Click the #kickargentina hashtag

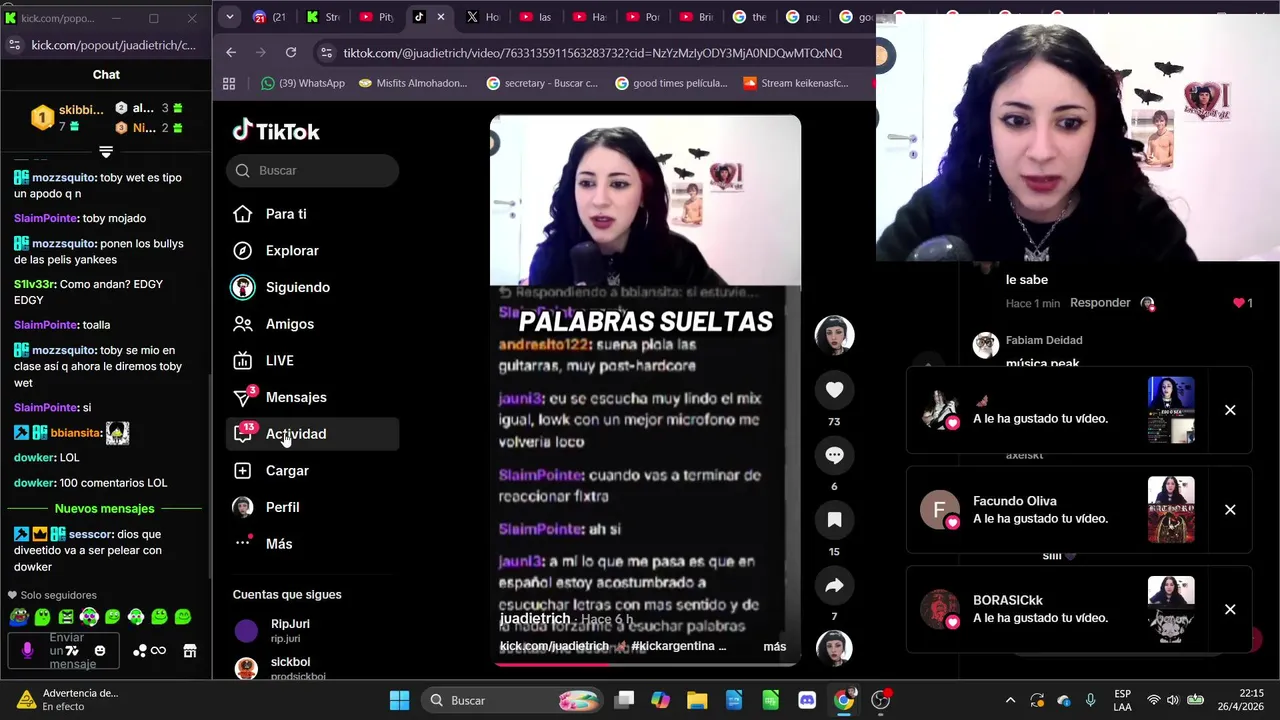pyautogui.click(x=674, y=646)
